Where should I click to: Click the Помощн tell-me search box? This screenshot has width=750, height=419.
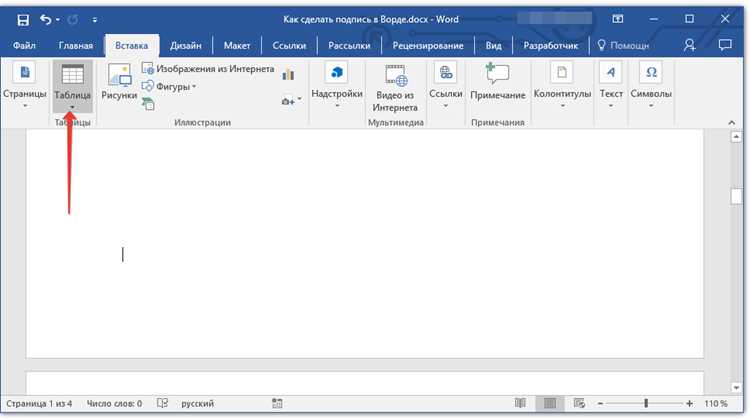tap(624, 45)
